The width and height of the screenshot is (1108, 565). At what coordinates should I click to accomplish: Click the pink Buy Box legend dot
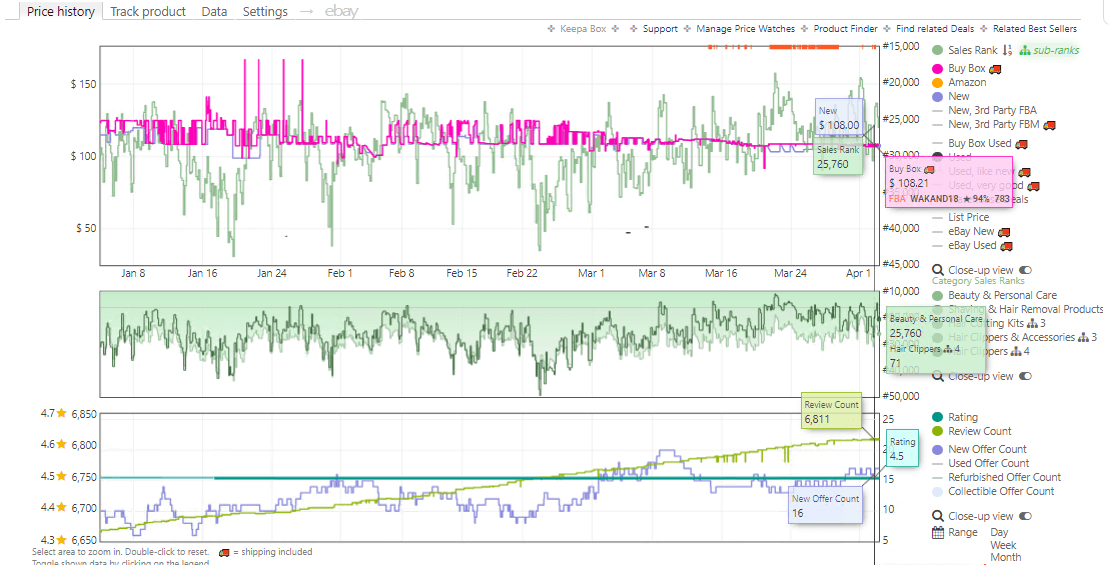(x=937, y=69)
